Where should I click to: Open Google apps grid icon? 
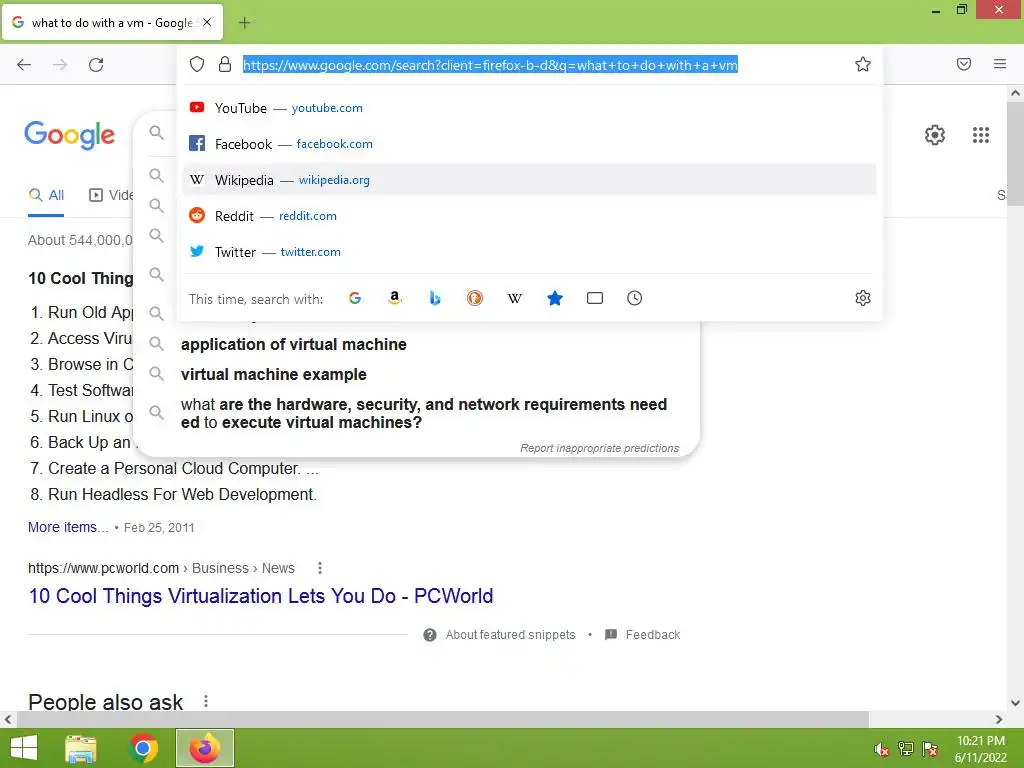point(981,135)
